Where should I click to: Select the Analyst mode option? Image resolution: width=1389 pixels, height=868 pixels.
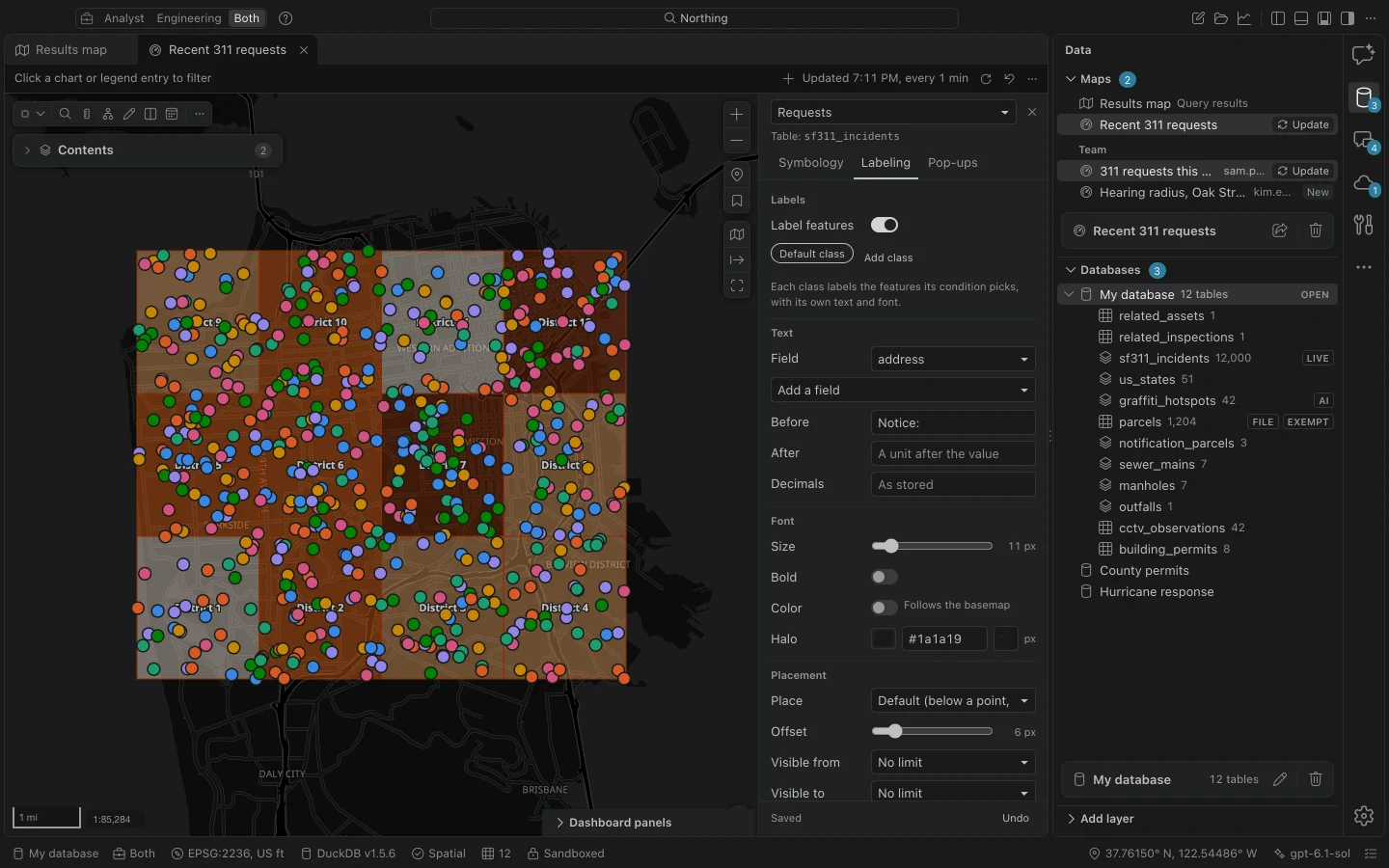pos(123,18)
